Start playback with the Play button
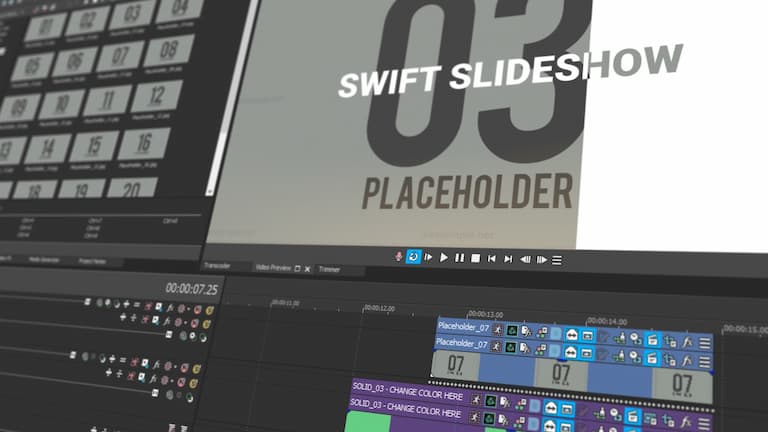768x432 pixels. [x=444, y=257]
